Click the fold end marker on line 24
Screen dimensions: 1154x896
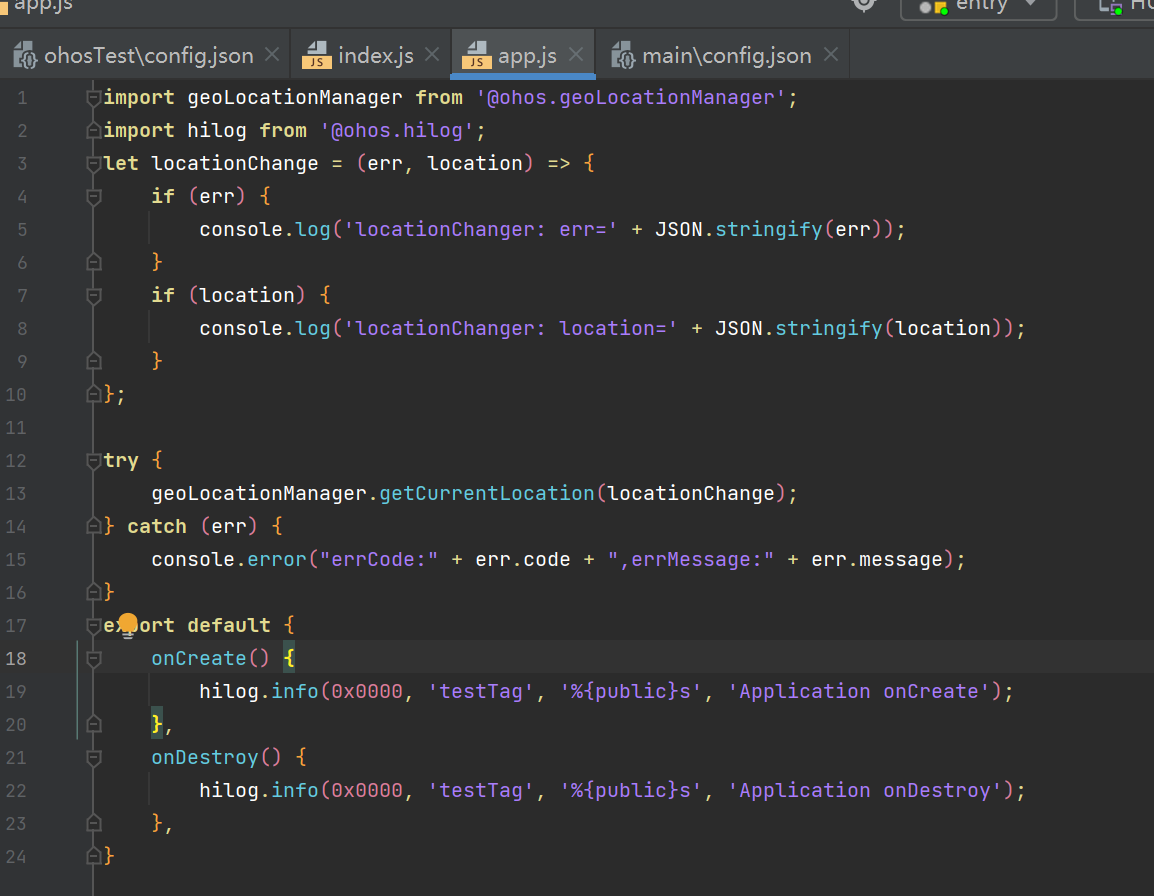(93, 856)
